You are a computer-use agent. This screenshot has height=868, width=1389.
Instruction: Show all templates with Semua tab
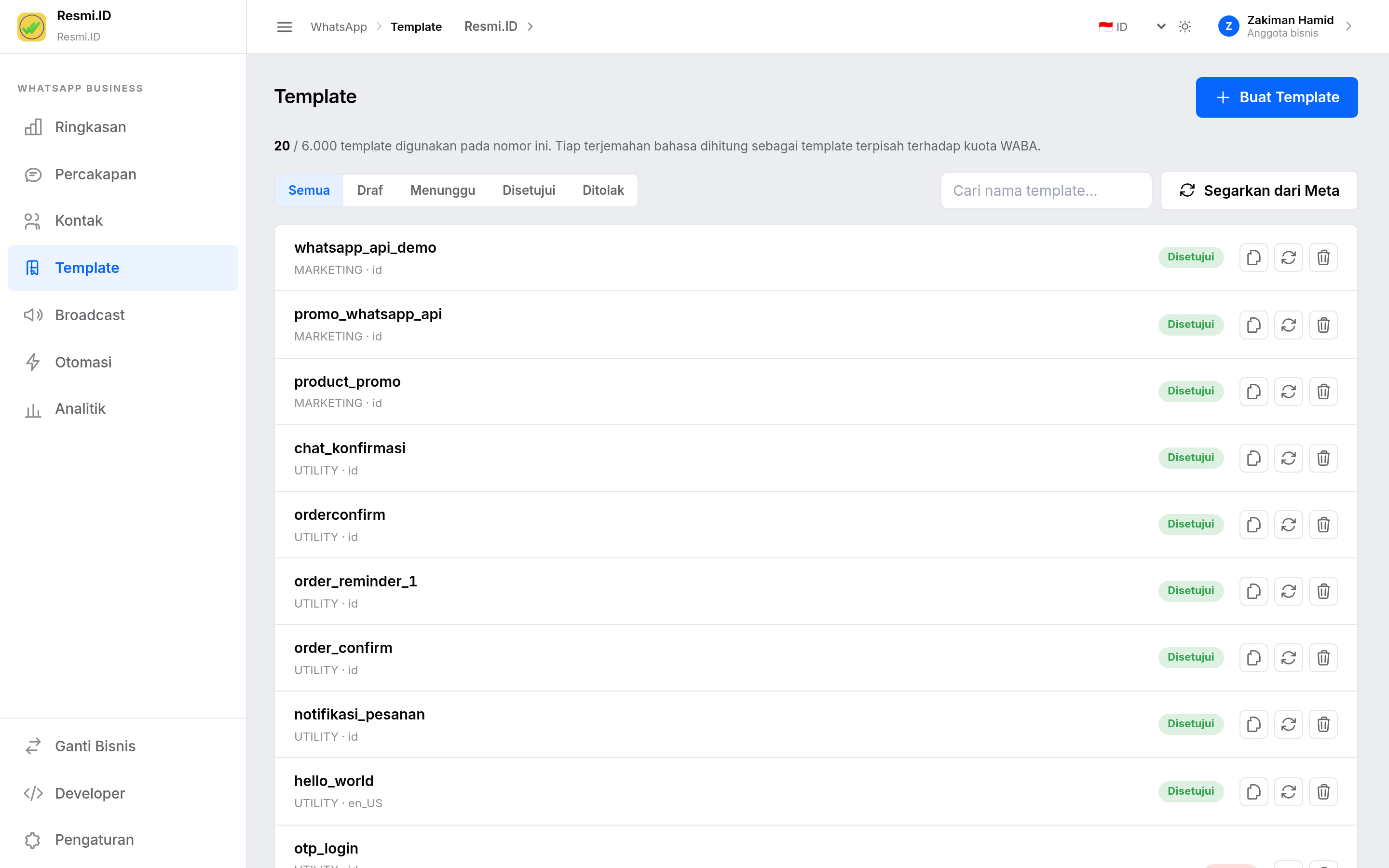click(x=309, y=190)
